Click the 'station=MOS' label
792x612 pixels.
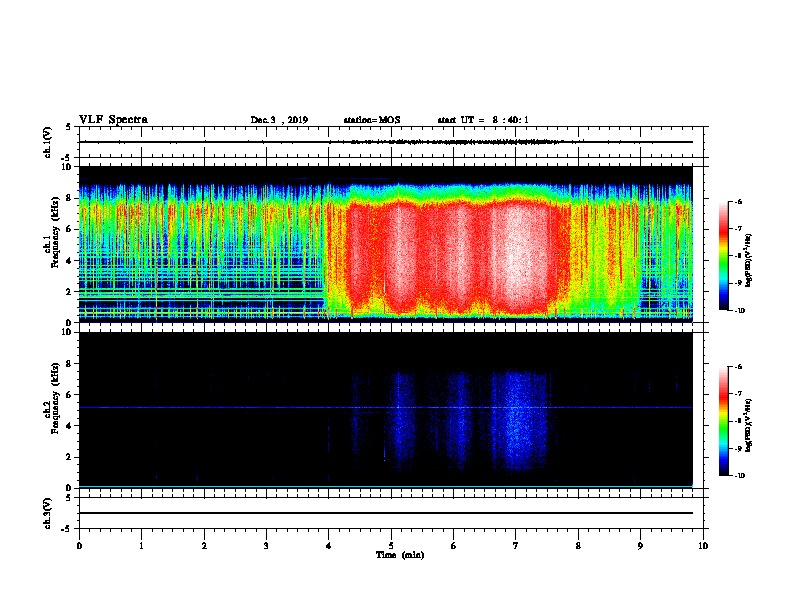point(372,120)
